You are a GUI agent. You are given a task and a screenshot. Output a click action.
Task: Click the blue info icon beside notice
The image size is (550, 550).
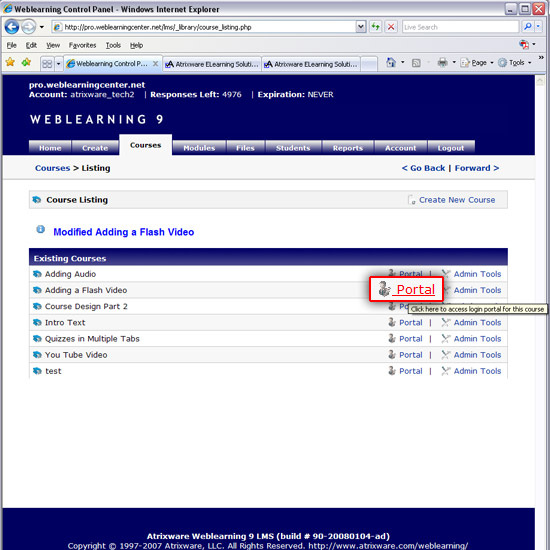click(41, 229)
